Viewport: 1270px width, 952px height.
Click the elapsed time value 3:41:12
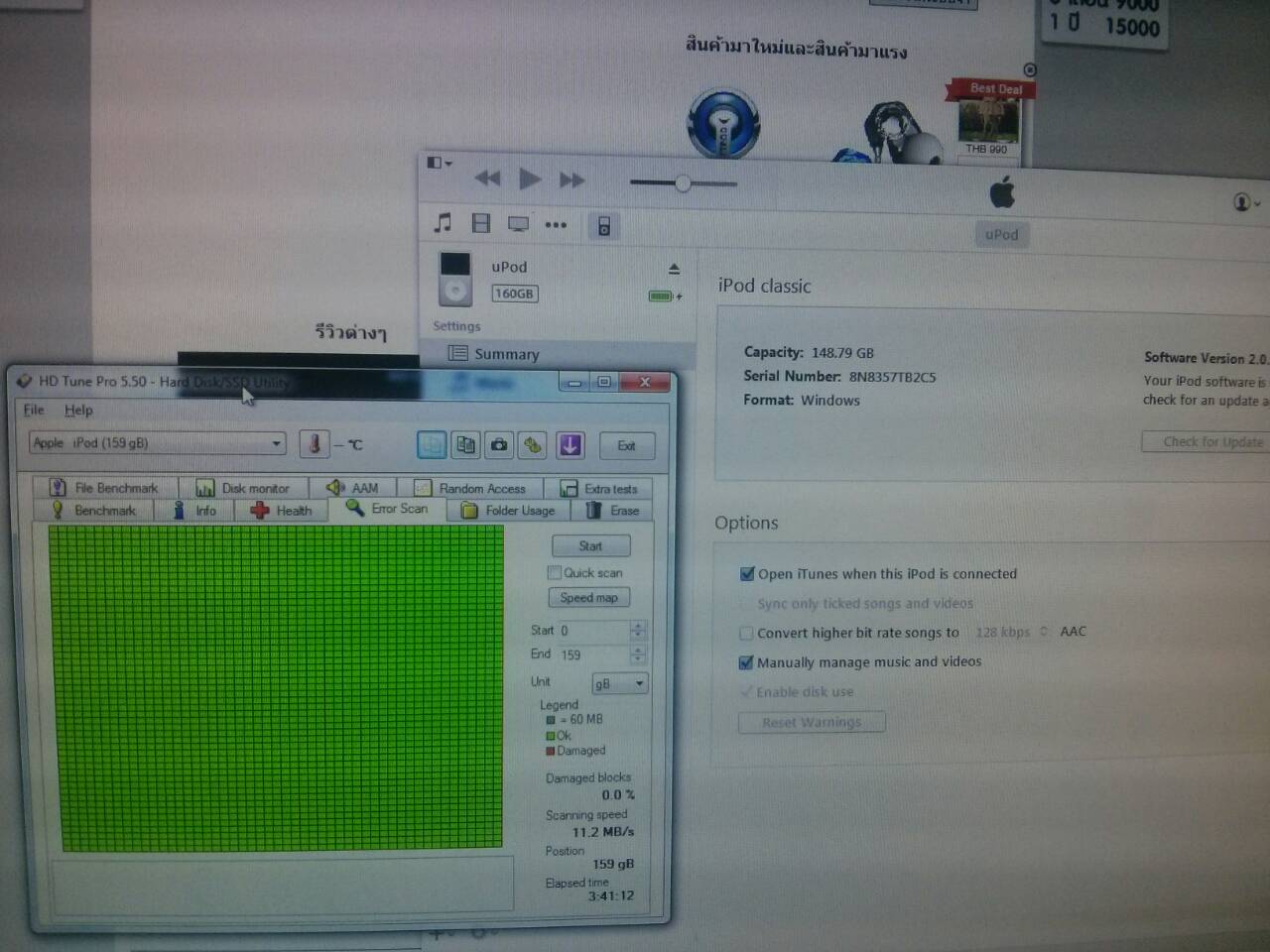(x=610, y=896)
